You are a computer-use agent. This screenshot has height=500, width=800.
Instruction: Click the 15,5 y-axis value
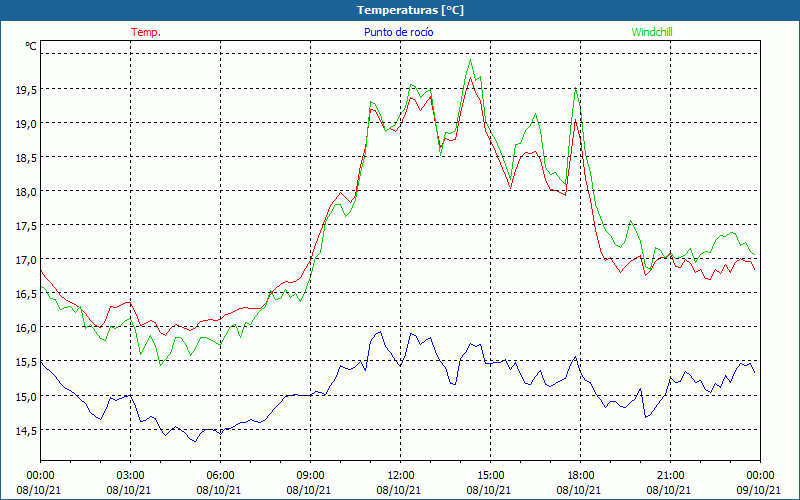click(x=26, y=363)
